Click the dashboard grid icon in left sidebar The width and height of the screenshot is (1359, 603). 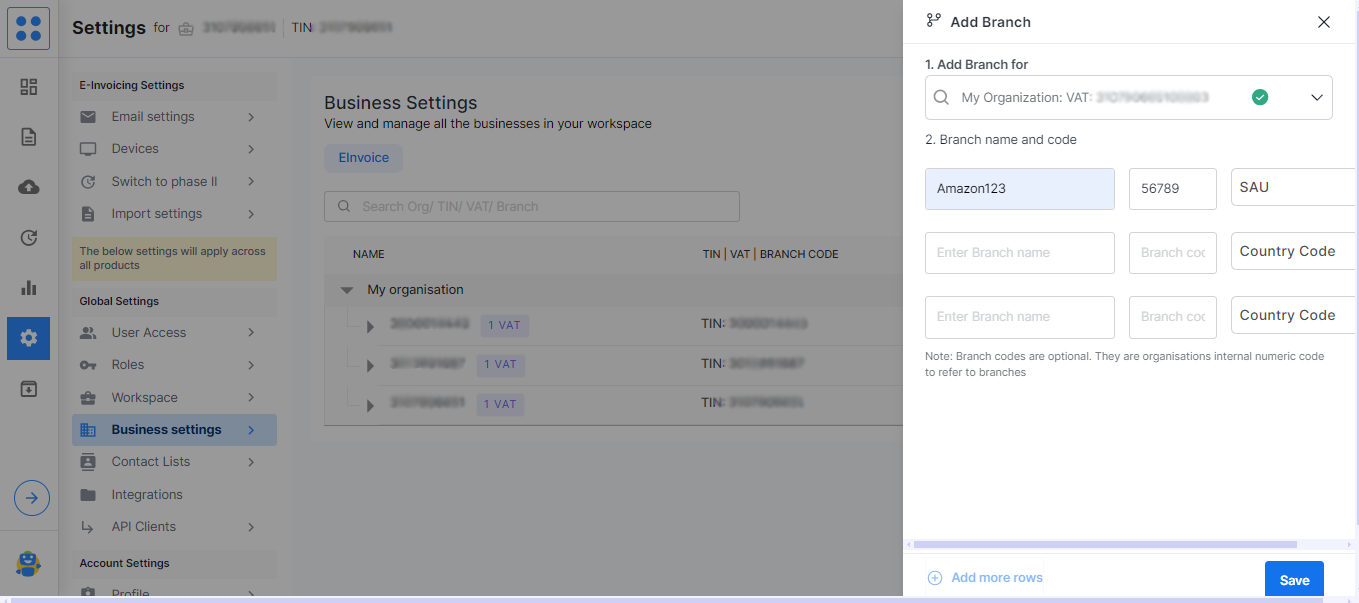coord(29,87)
